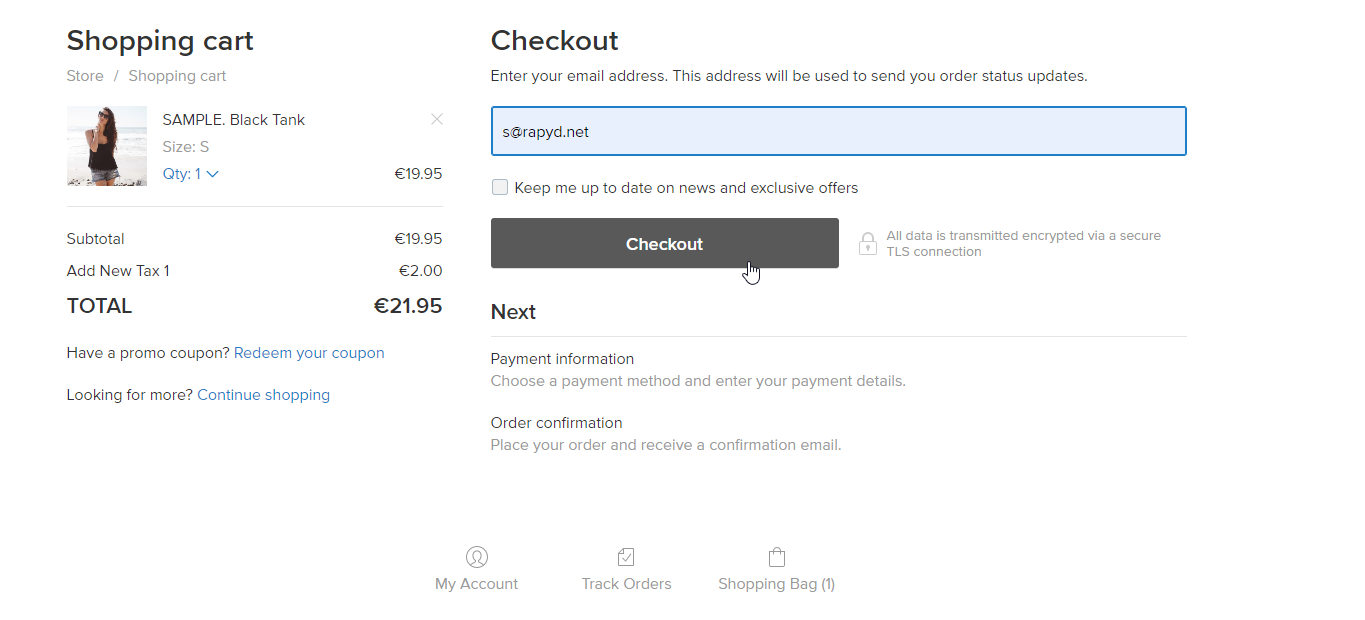
Task: Click the Redeem your coupon link
Action: coord(309,353)
